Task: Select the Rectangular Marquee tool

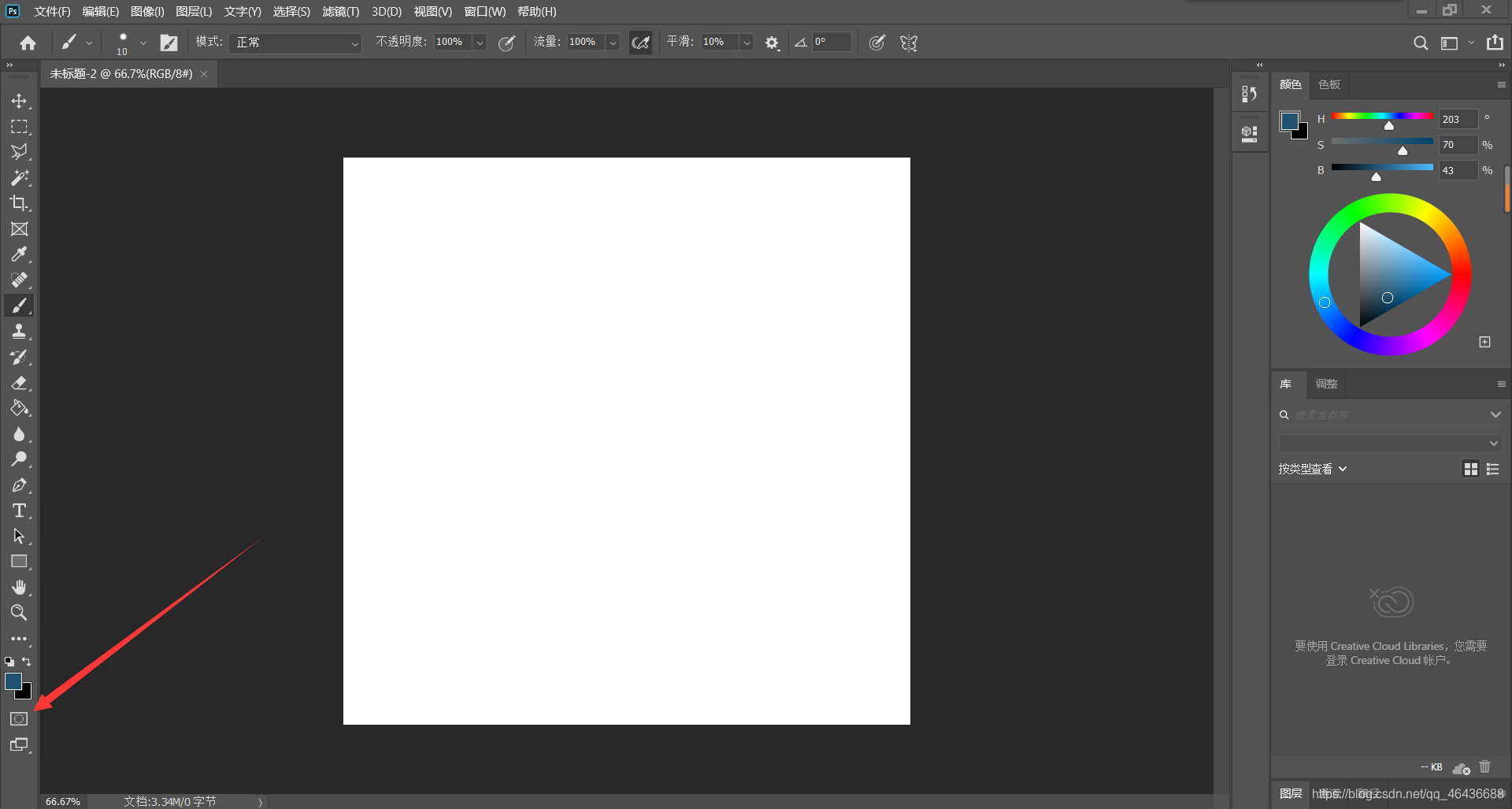Action: [19, 127]
